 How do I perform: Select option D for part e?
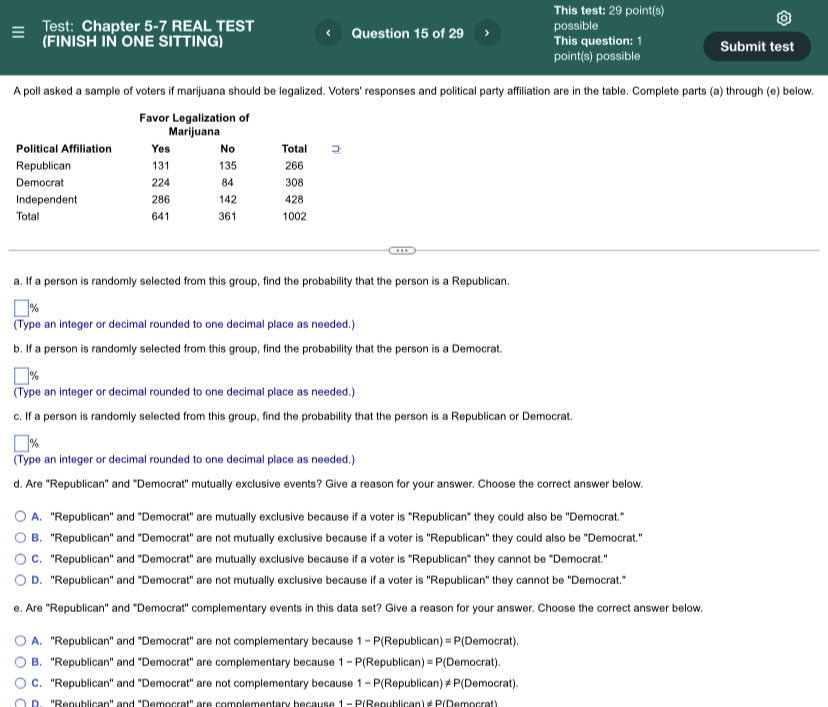click(20, 703)
